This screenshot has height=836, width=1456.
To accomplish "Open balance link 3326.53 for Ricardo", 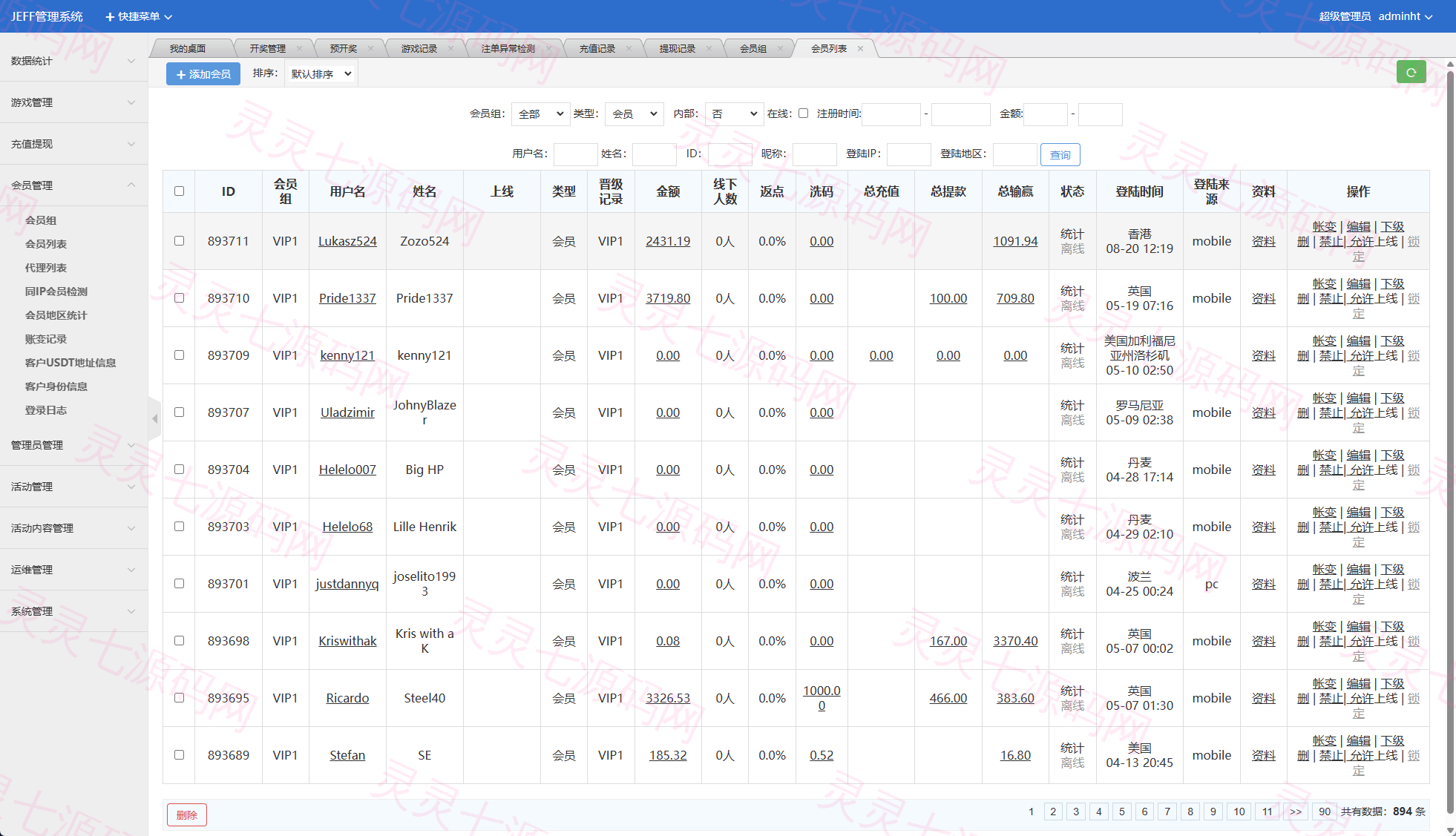I will (668, 698).
